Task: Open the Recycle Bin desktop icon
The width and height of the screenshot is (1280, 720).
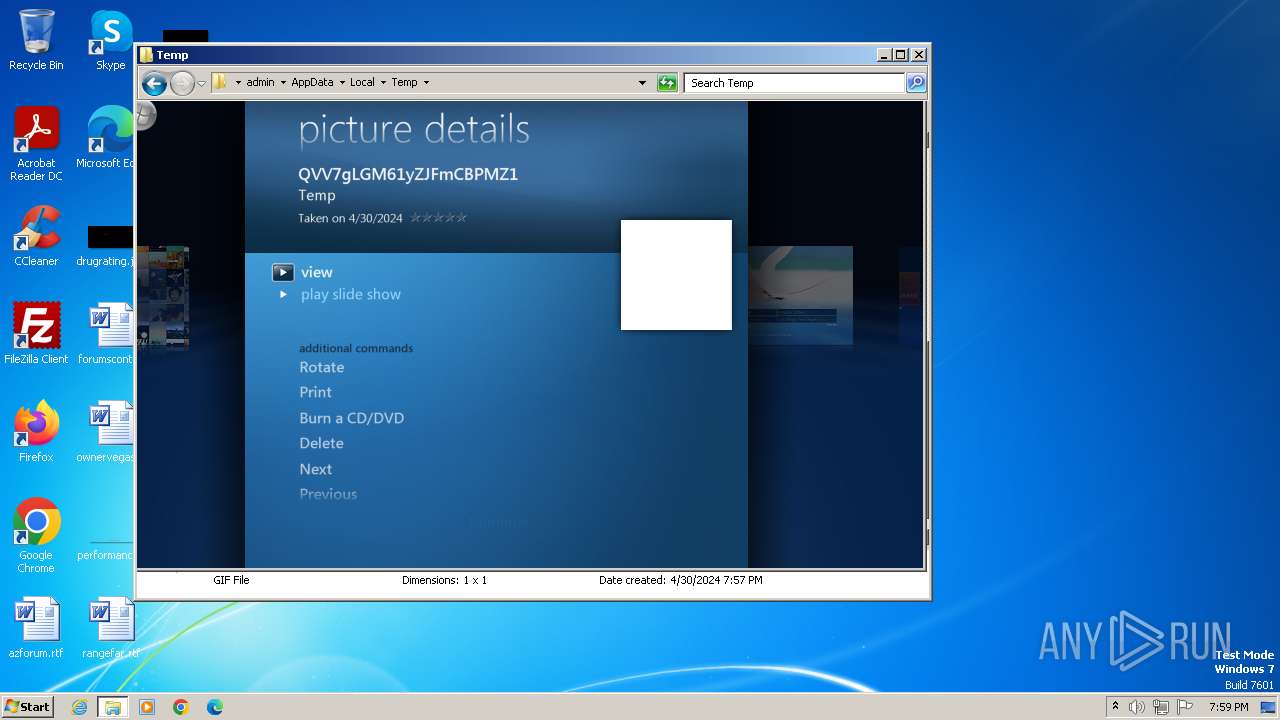Action: (36, 40)
